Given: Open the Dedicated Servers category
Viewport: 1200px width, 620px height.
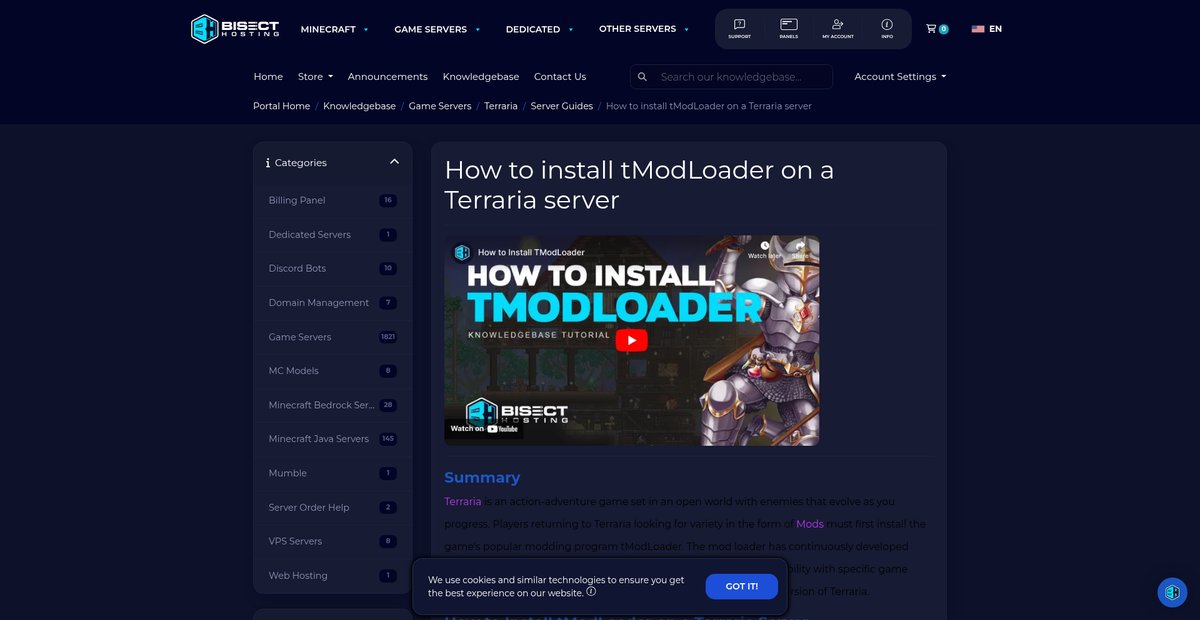Looking at the screenshot, I should coord(333,235).
